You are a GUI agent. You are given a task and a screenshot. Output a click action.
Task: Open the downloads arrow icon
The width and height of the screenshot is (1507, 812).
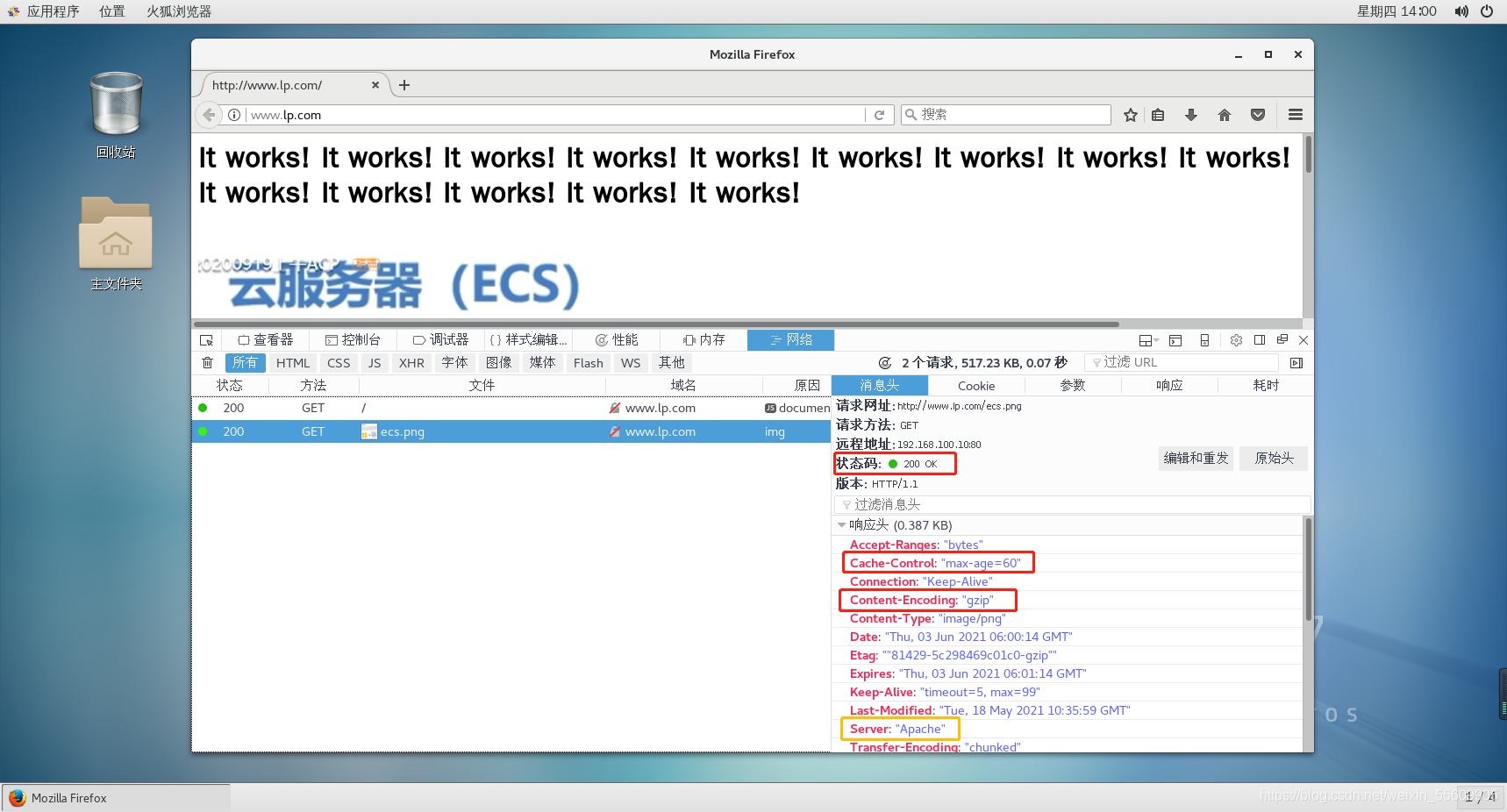point(1191,115)
